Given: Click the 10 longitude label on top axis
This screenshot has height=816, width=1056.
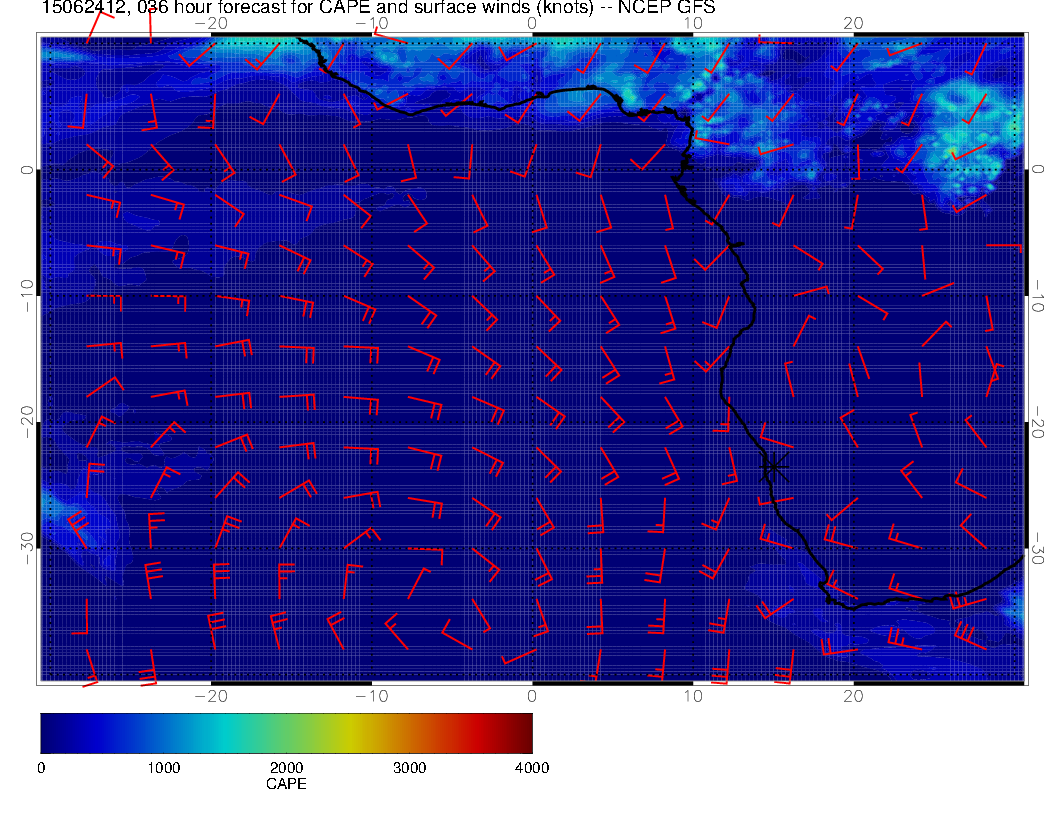Looking at the screenshot, I should (693, 23).
